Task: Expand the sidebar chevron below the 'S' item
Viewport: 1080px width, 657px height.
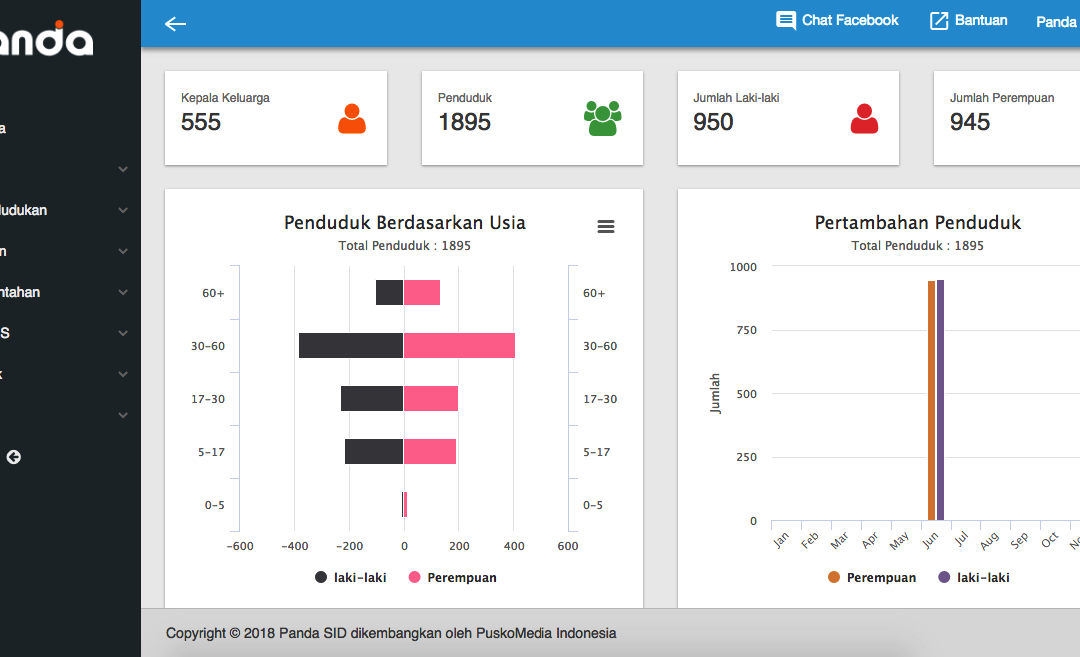Action: point(123,375)
